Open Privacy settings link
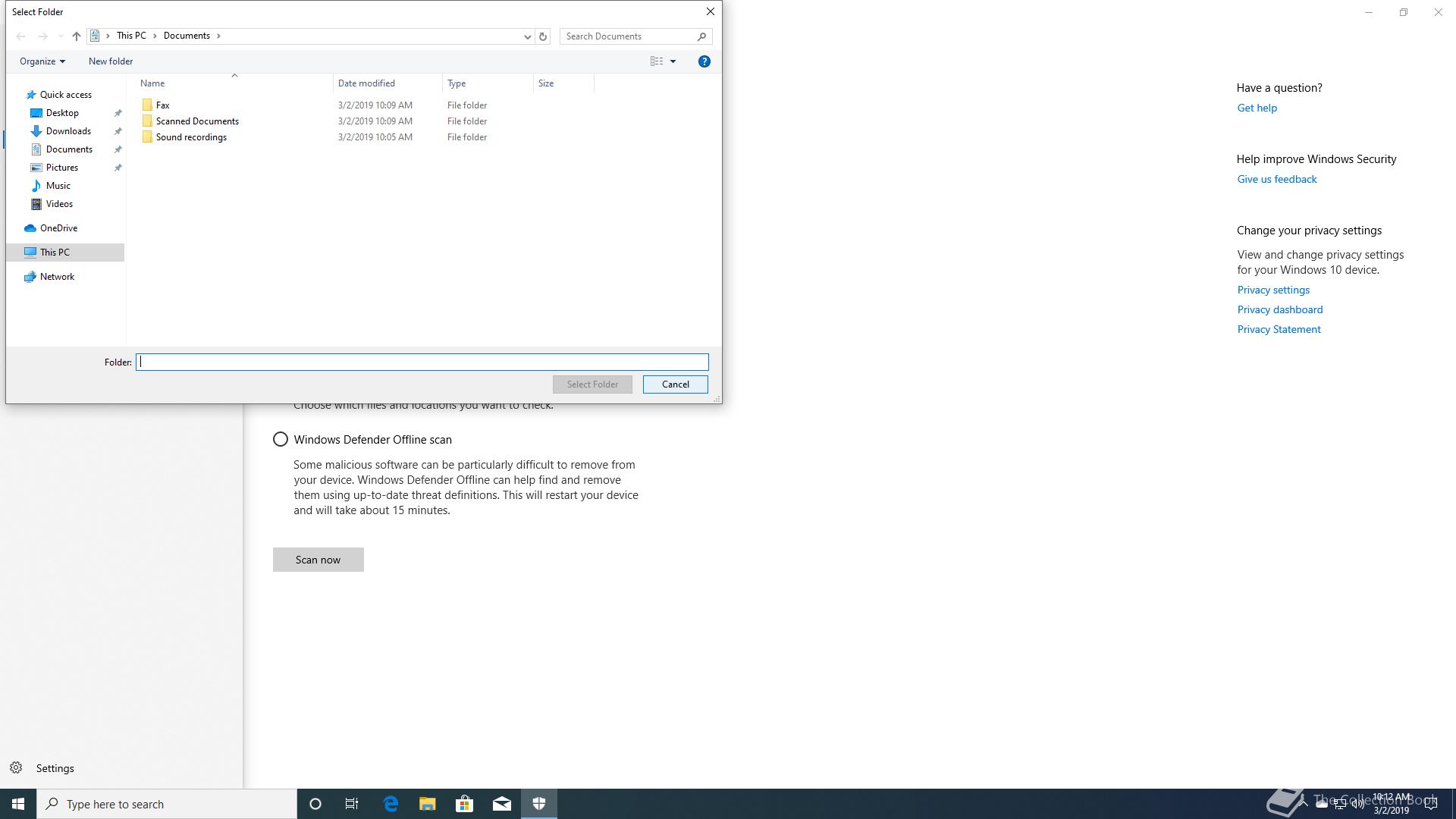This screenshot has width=1456, height=819. click(x=1273, y=290)
